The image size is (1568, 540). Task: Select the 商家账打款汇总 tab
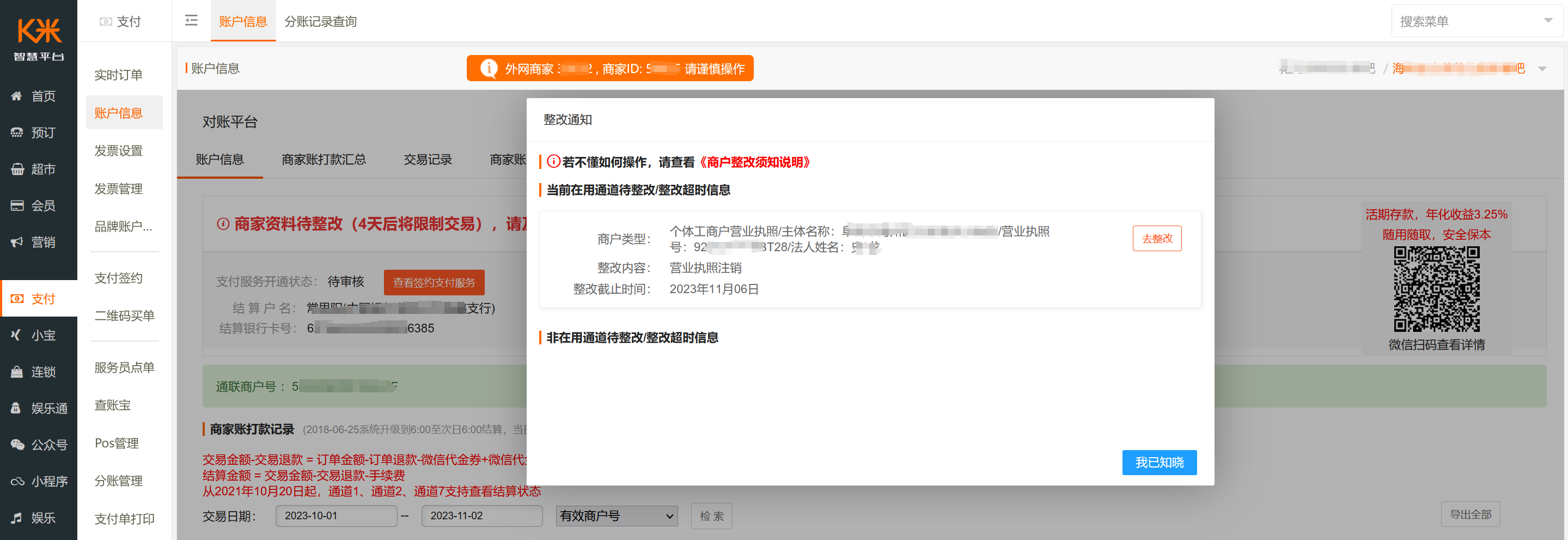click(324, 160)
